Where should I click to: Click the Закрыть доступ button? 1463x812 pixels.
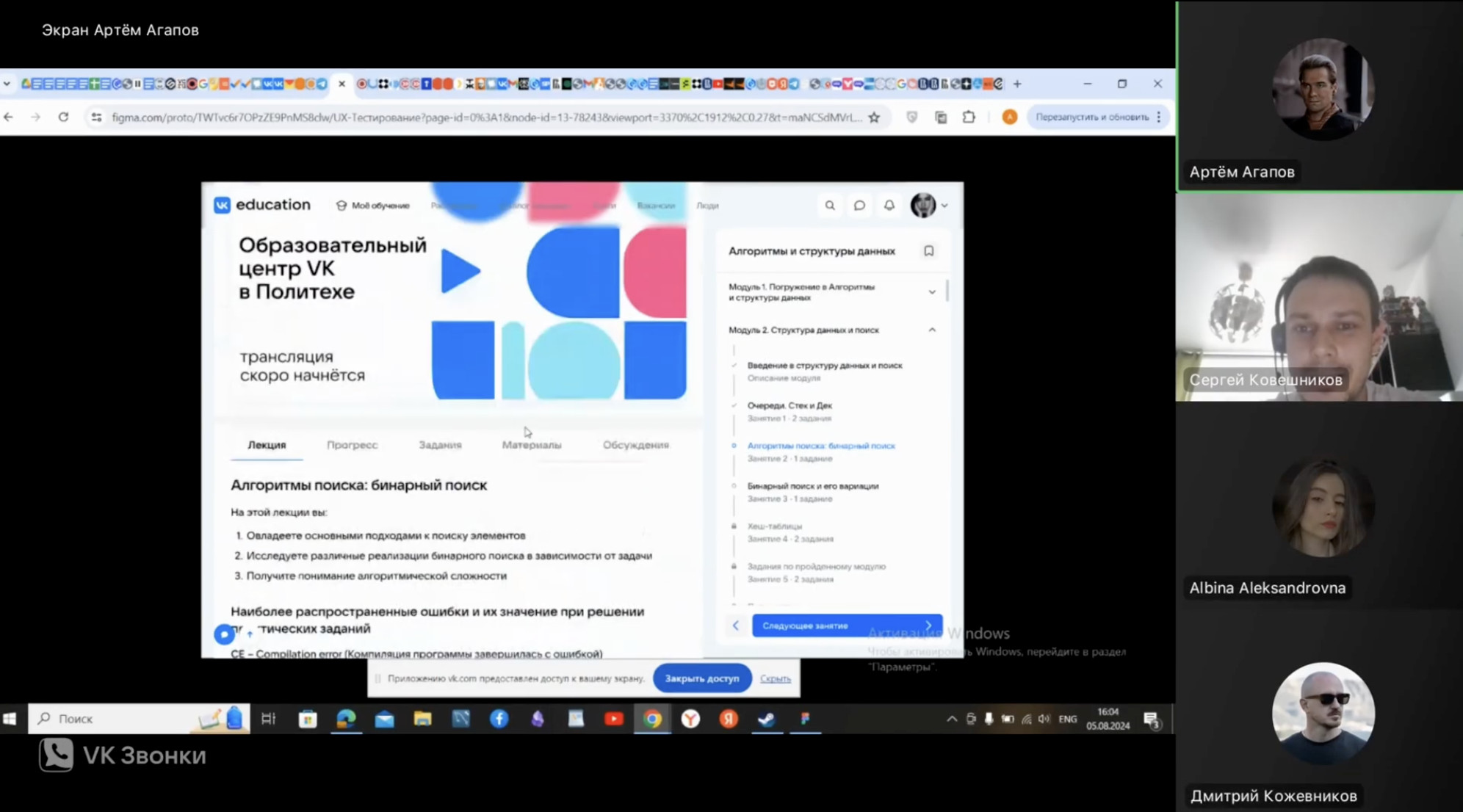click(x=701, y=678)
